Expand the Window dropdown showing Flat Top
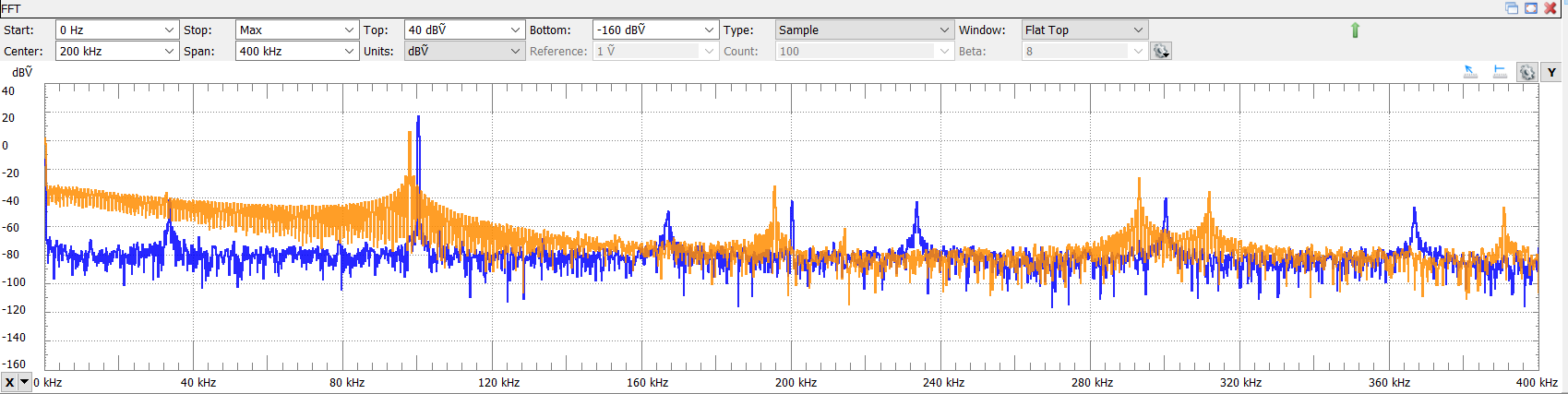This screenshot has width=1568, height=394. (1138, 30)
